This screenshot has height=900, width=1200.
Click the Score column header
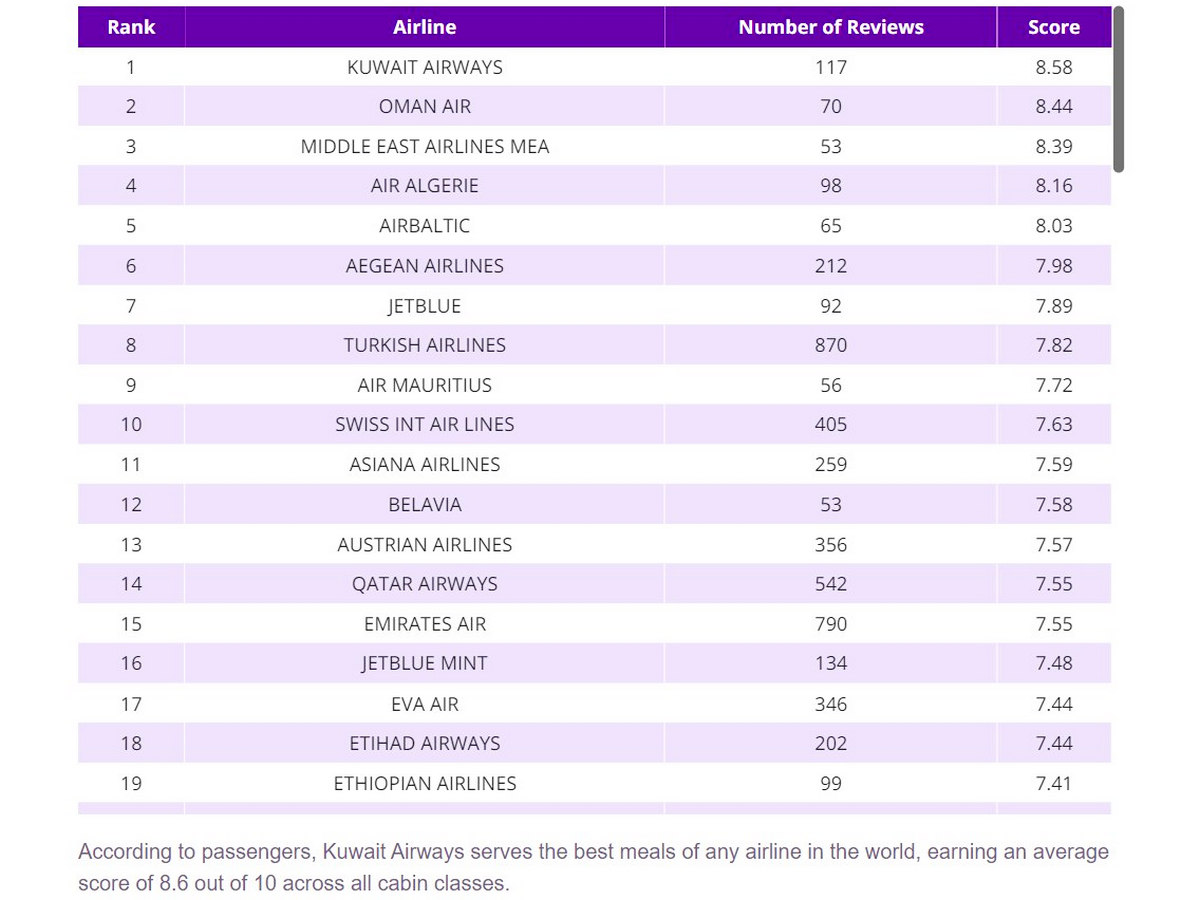(x=1054, y=27)
